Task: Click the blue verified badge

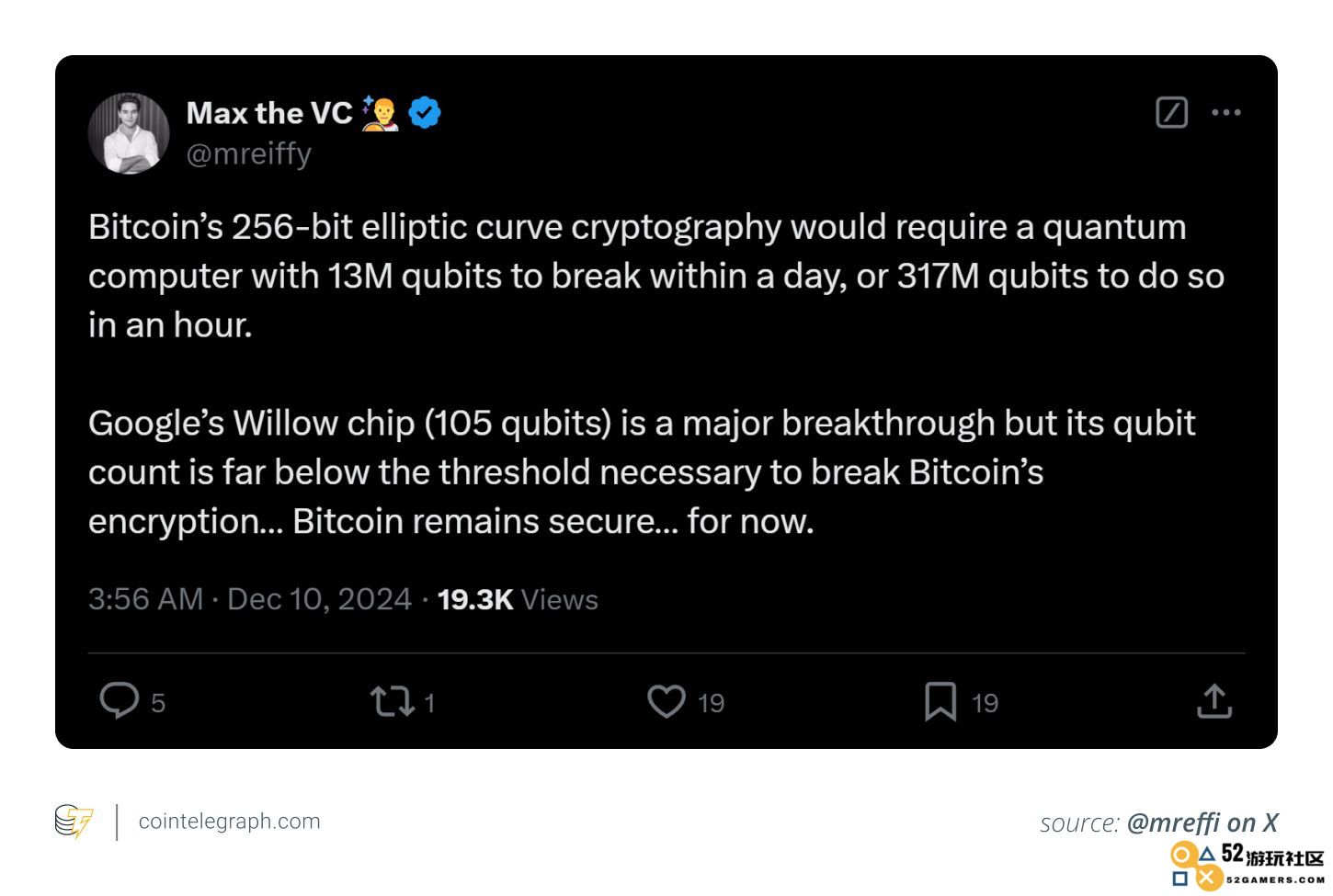Action: (x=424, y=113)
